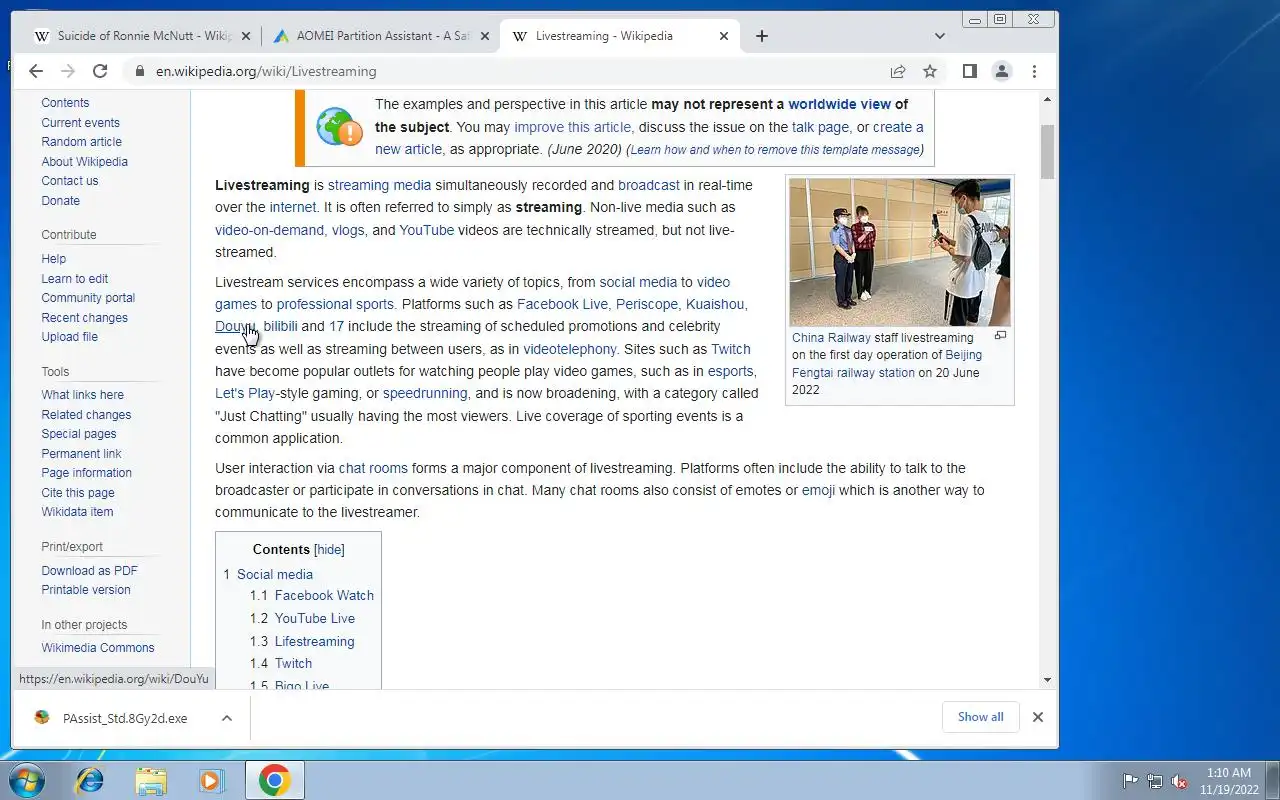
Task: Open Cite this page link
Action: tap(78, 492)
